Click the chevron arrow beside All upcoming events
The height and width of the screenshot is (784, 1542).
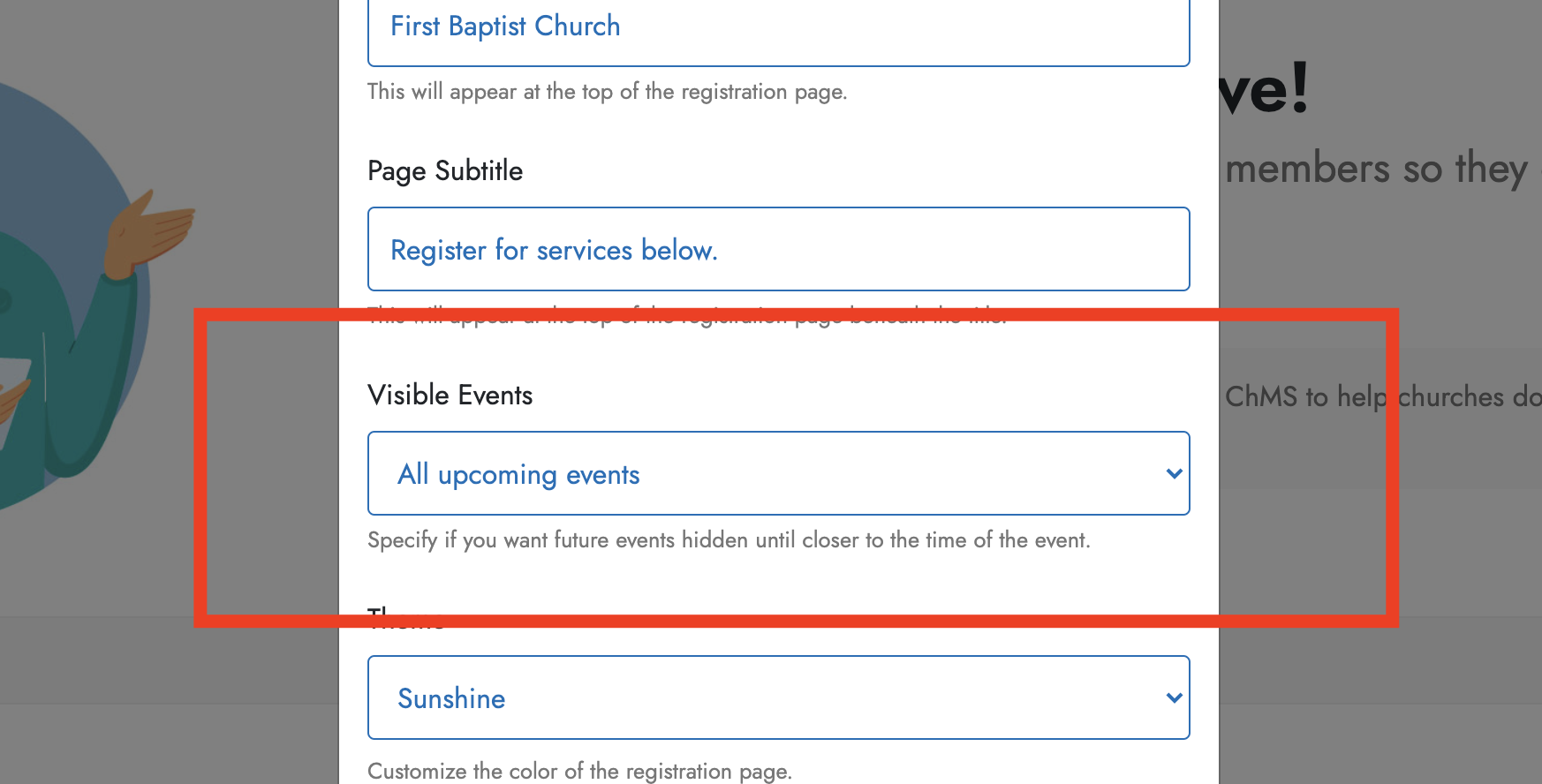[1174, 473]
